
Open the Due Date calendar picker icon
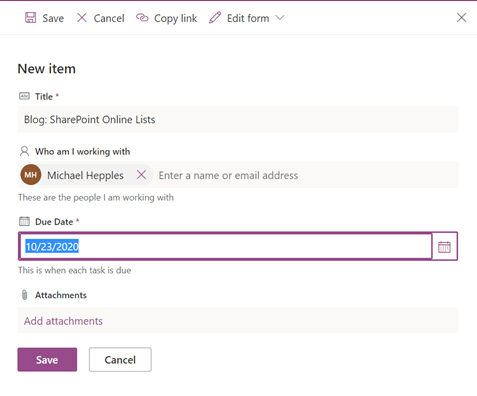(444, 247)
